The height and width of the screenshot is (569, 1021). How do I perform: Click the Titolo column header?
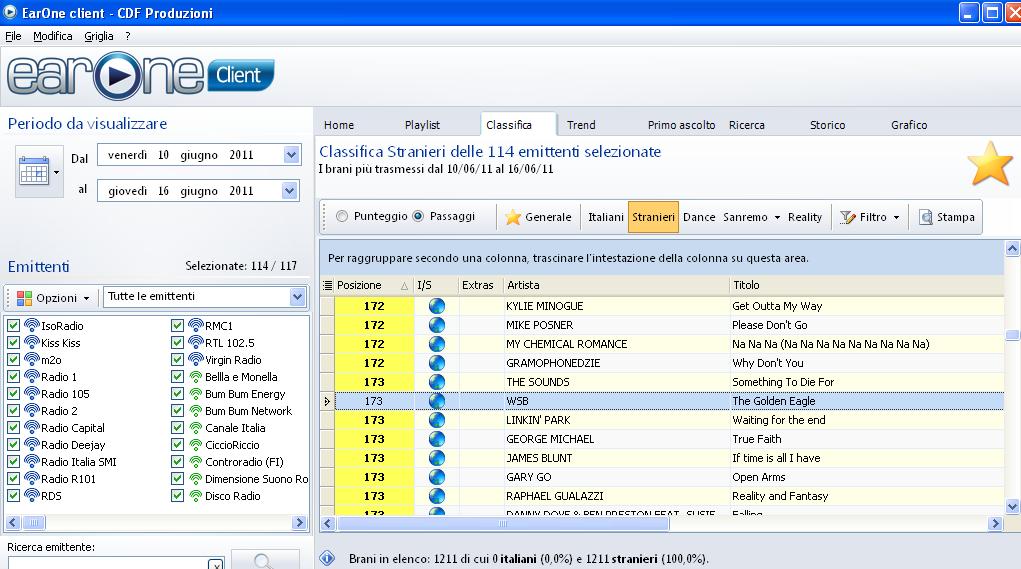pyautogui.click(x=866, y=285)
